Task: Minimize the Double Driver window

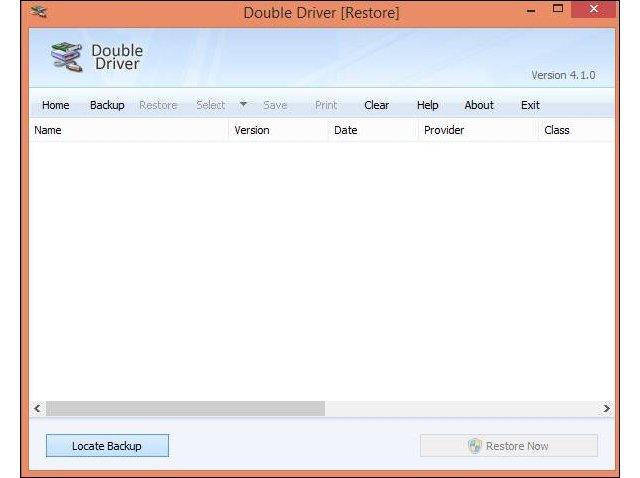Action: click(x=531, y=11)
